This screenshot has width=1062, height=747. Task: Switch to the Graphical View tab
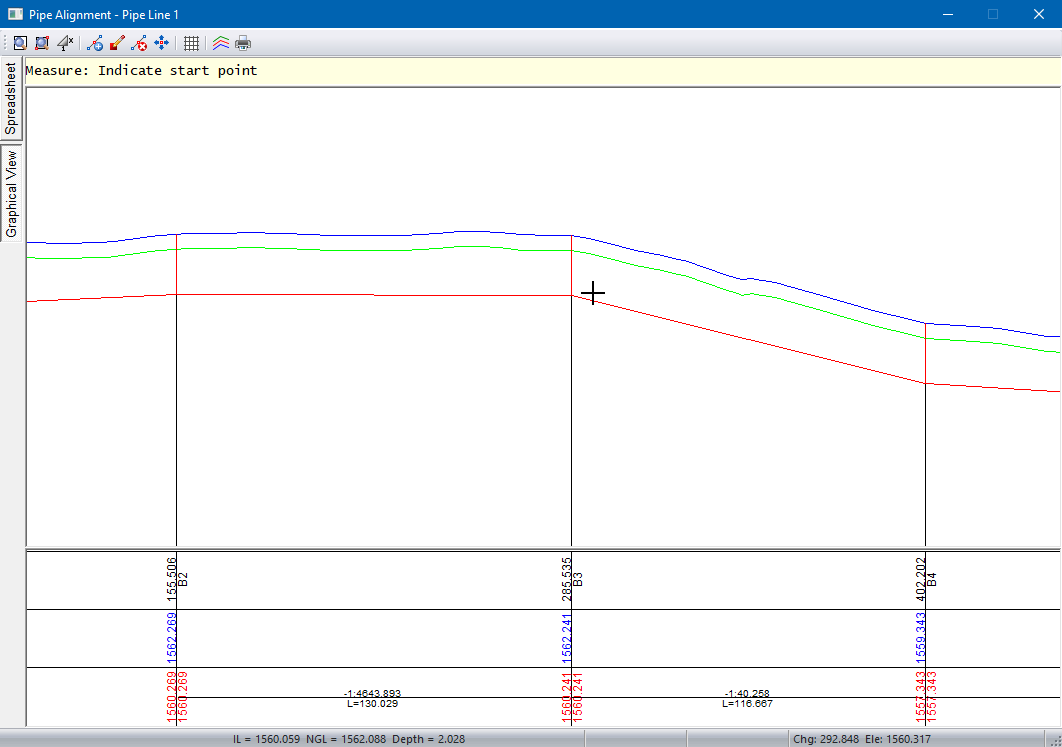11,194
